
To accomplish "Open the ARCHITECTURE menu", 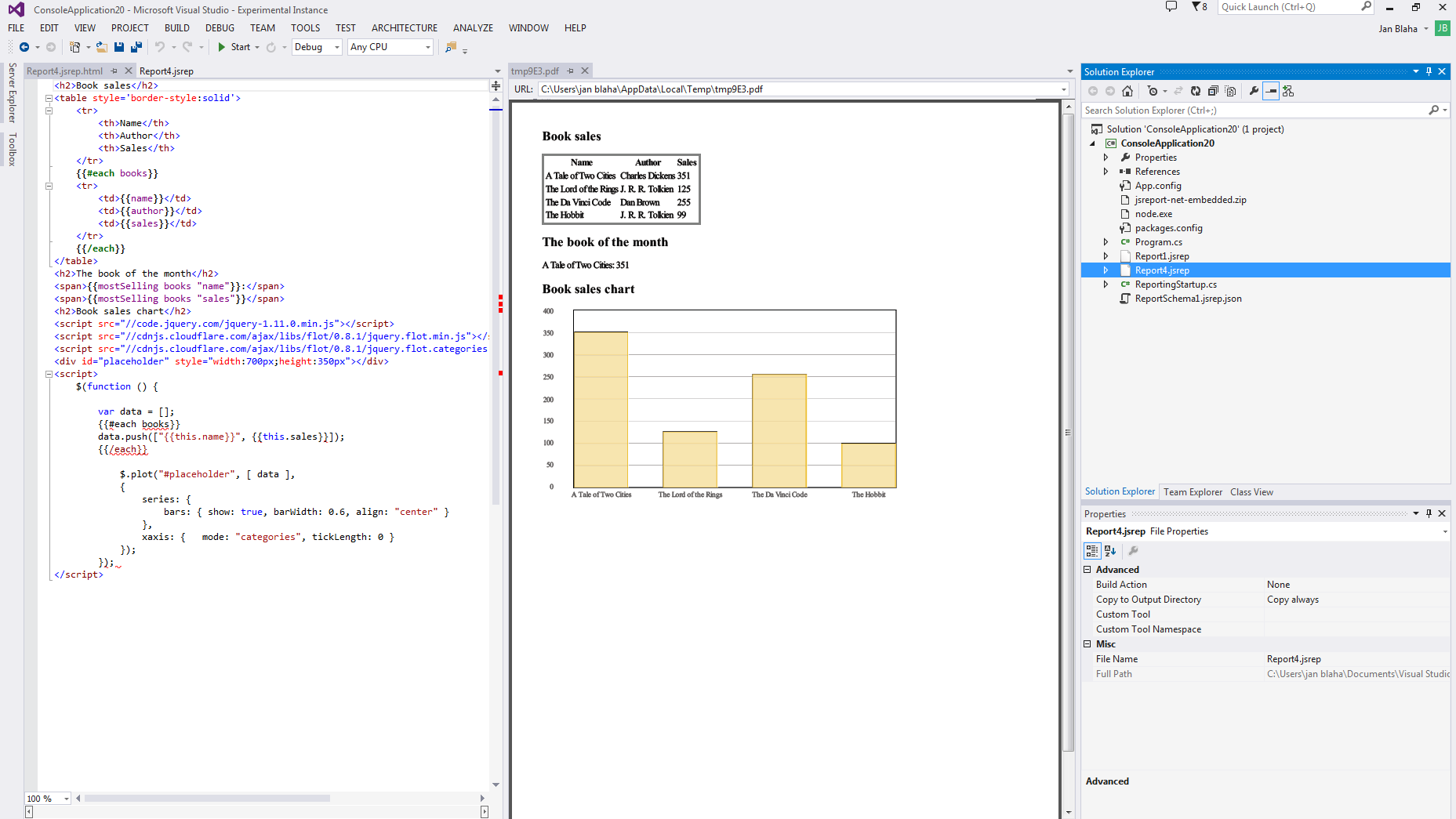I will [405, 27].
